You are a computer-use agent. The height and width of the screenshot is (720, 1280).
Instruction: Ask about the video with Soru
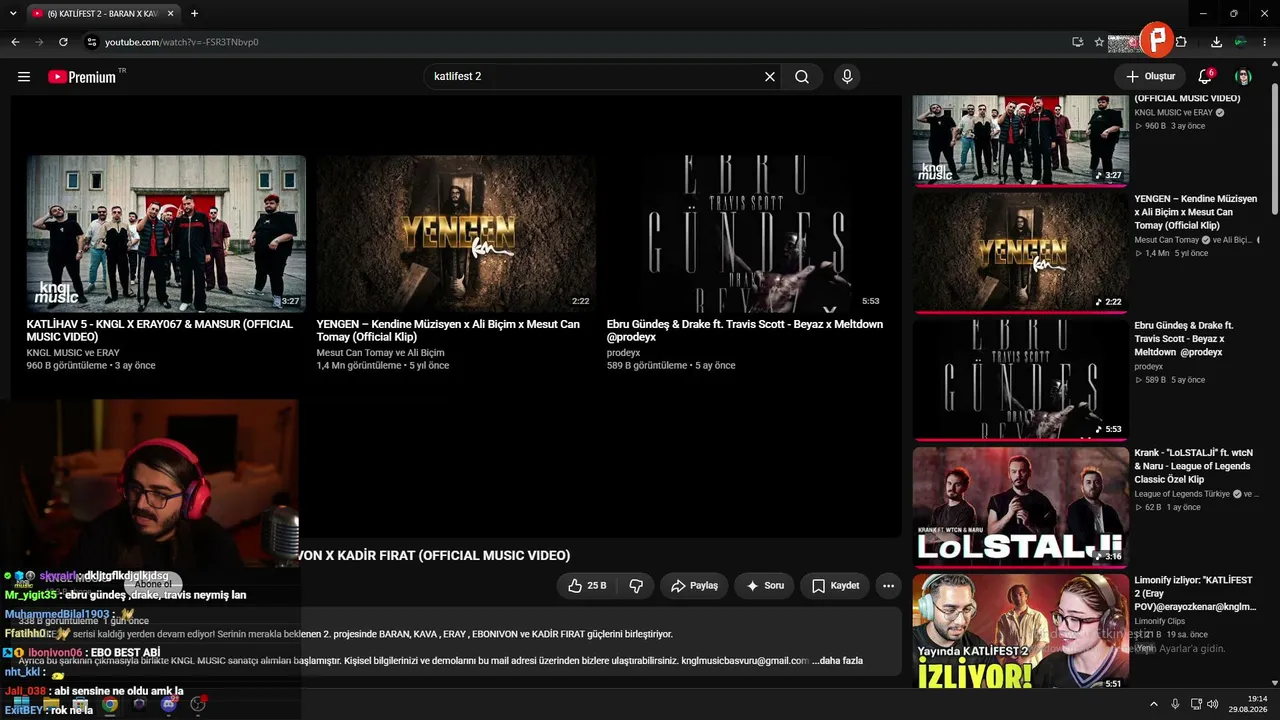click(765, 586)
